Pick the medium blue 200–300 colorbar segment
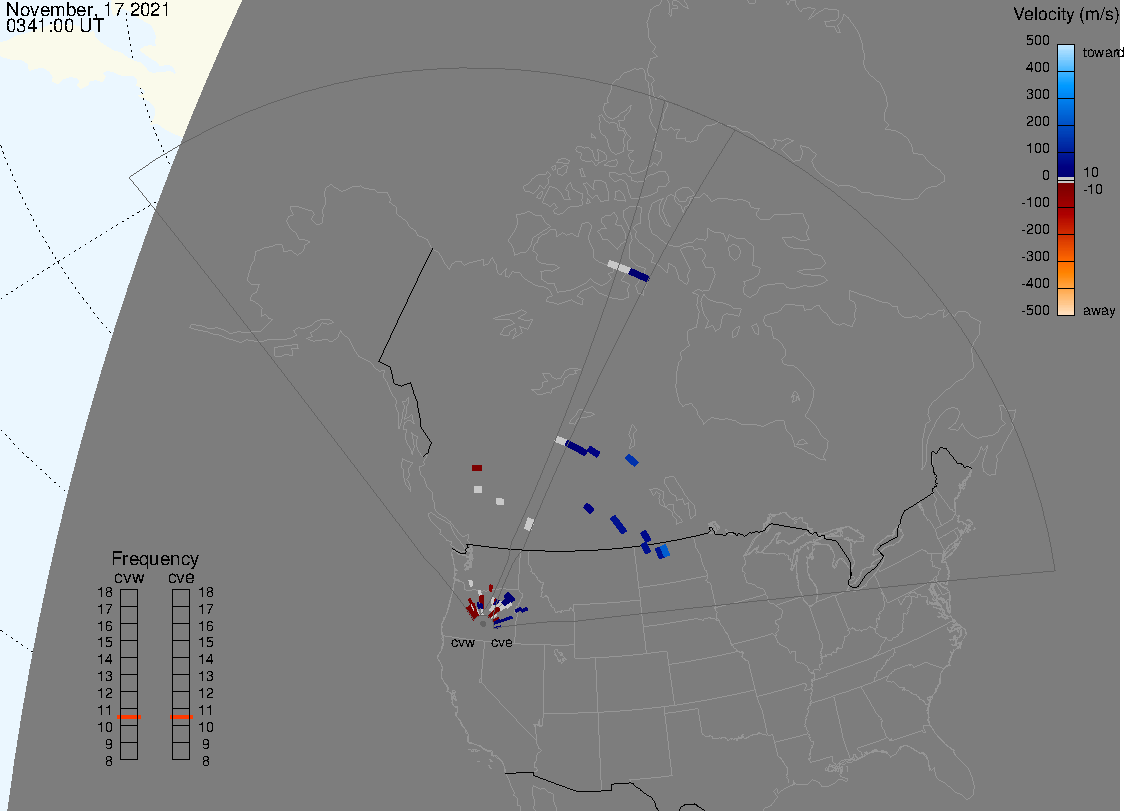Viewport: 1124px width, 811px height. 1066,112
